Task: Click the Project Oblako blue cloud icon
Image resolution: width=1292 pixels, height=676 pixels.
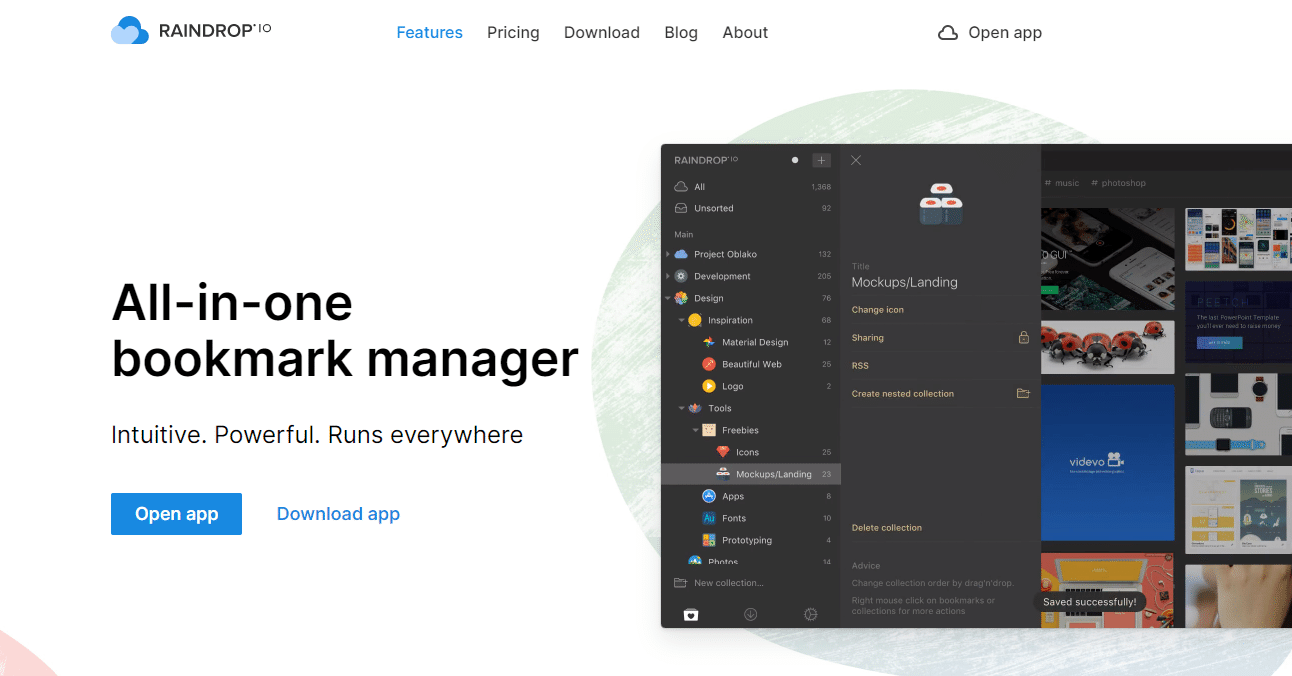Action: (x=681, y=254)
